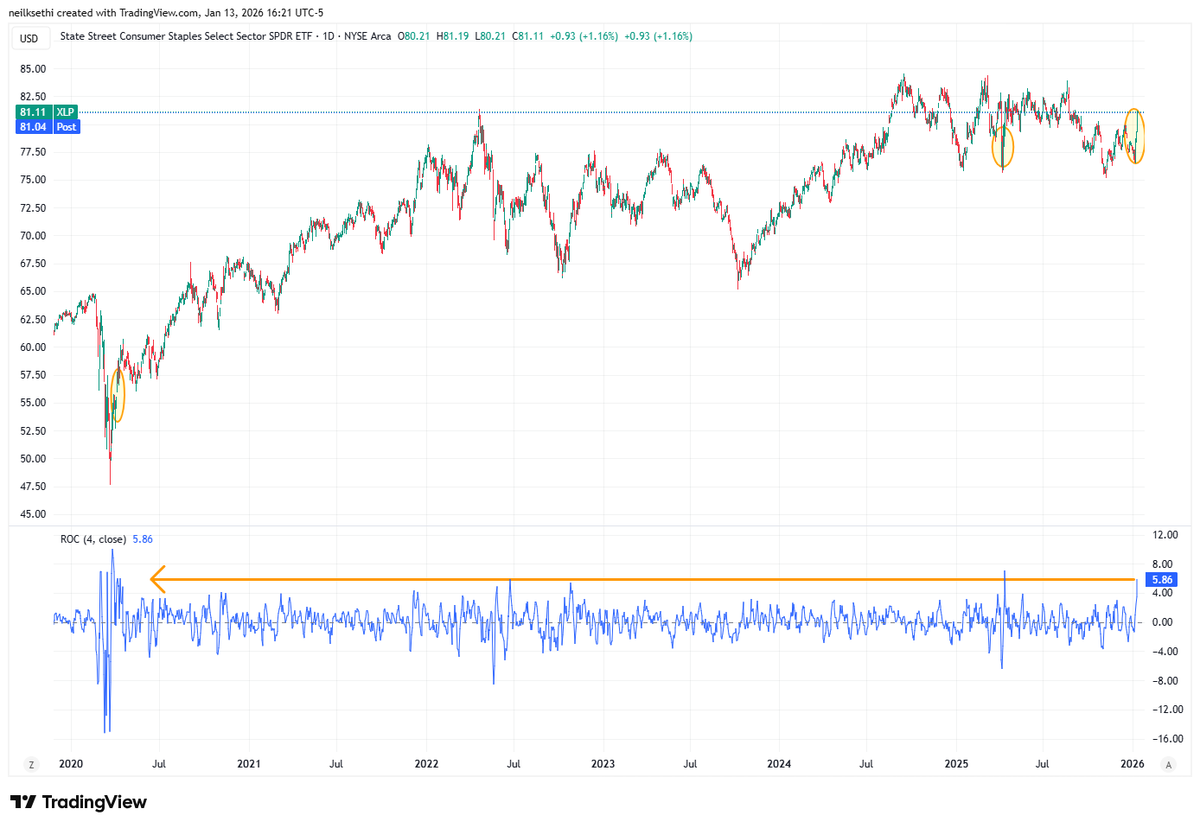Select the 5.86 label on the ROC scale

1160,578
